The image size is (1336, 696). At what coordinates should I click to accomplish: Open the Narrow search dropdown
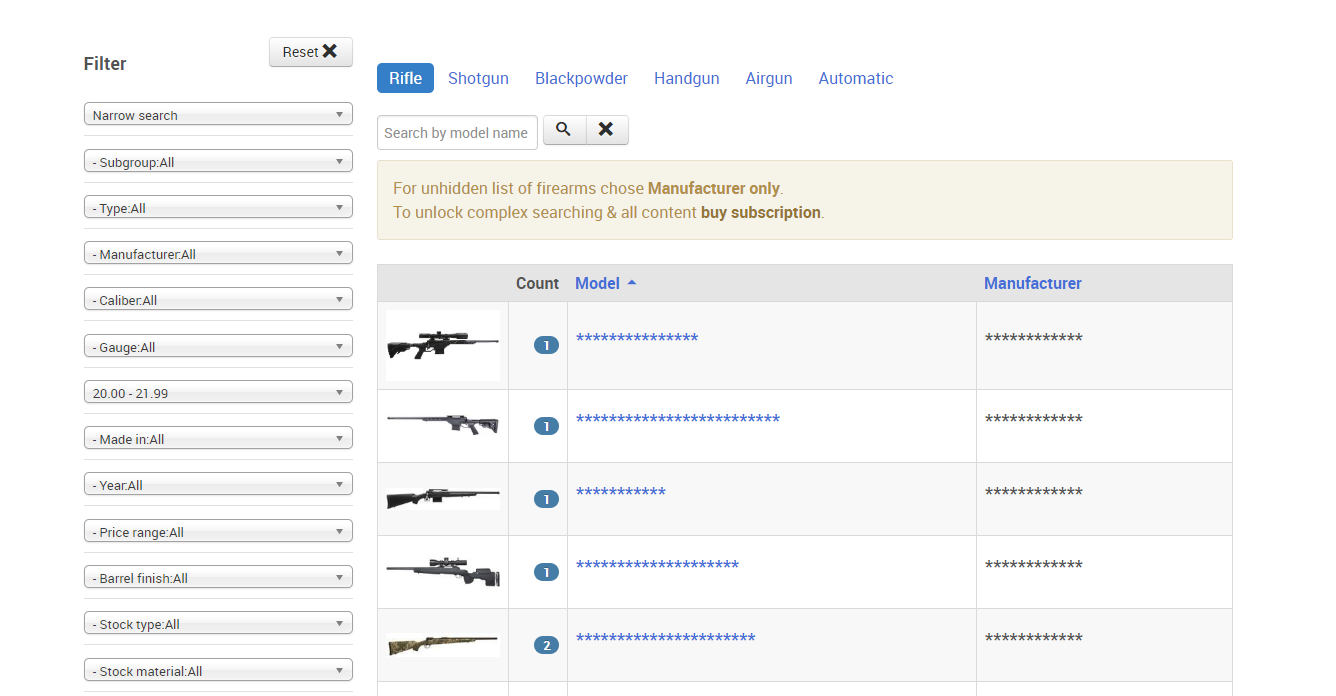[x=218, y=114]
